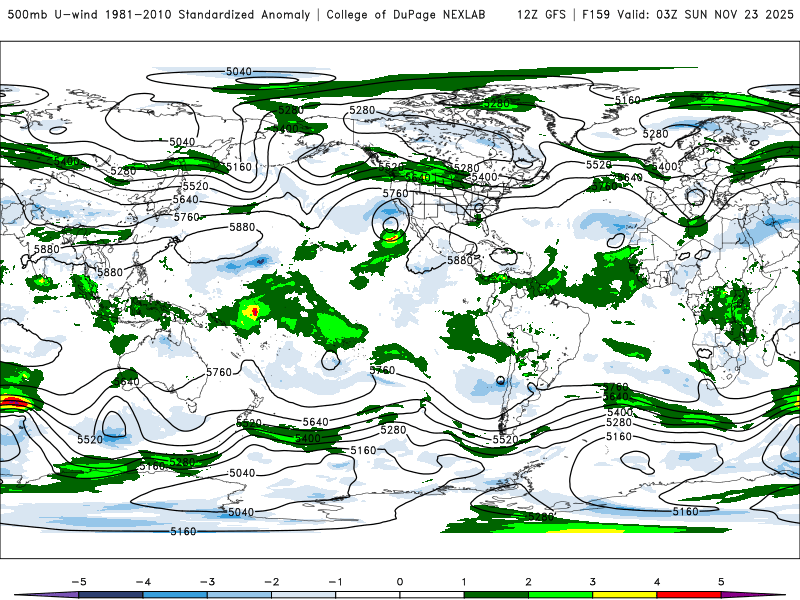
Task: Click the '5' colorbar tick label
Action: [x=721, y=582]
